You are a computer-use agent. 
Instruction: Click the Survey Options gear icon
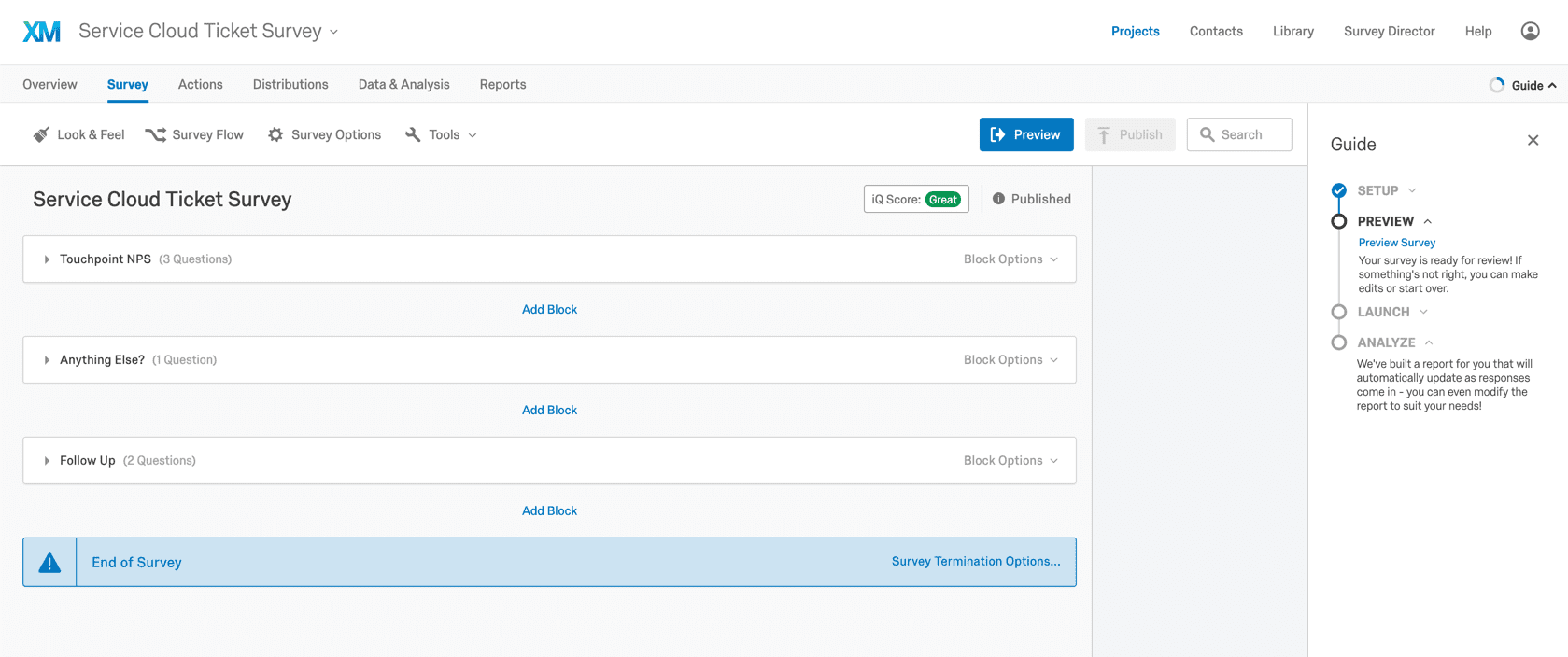[x=275, y=134]
